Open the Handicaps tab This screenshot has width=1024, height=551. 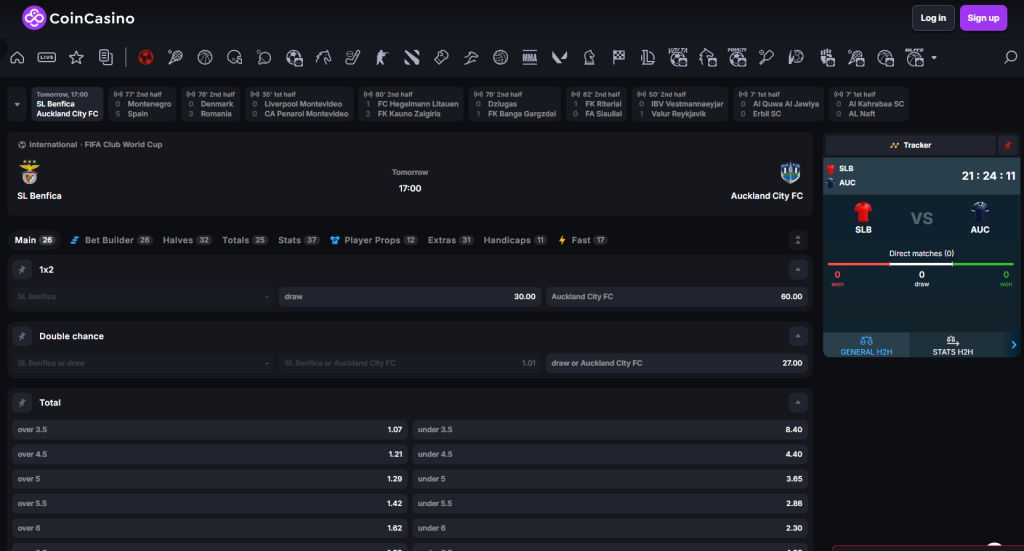(515, 240)
